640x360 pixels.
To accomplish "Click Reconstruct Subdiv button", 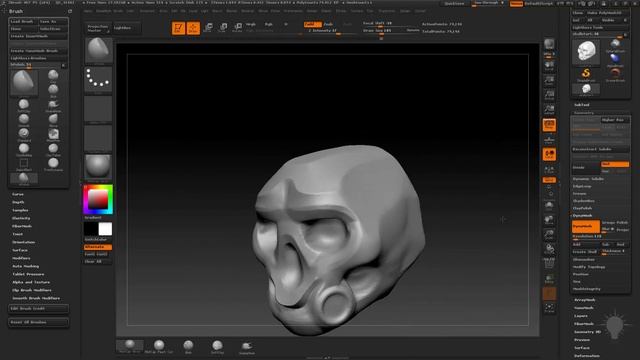I will [600, 149].
